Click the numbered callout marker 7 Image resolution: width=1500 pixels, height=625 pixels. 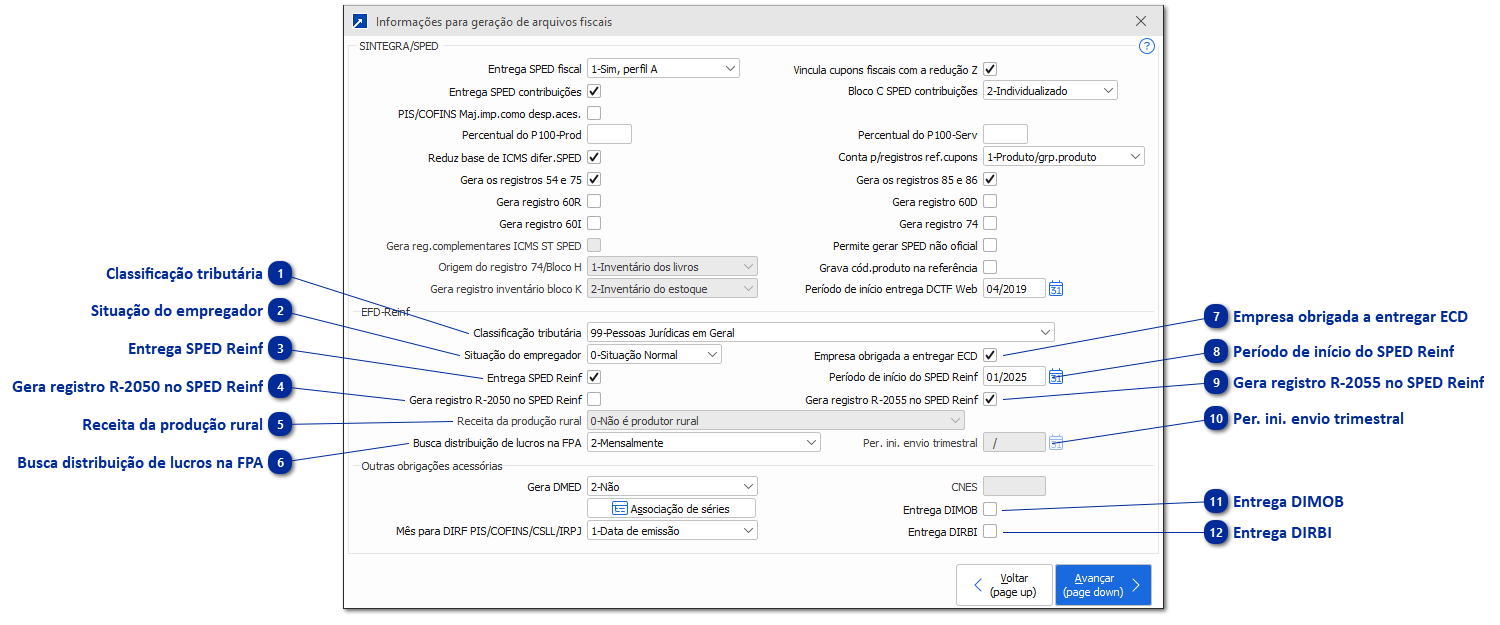(x=1216, y=317)
